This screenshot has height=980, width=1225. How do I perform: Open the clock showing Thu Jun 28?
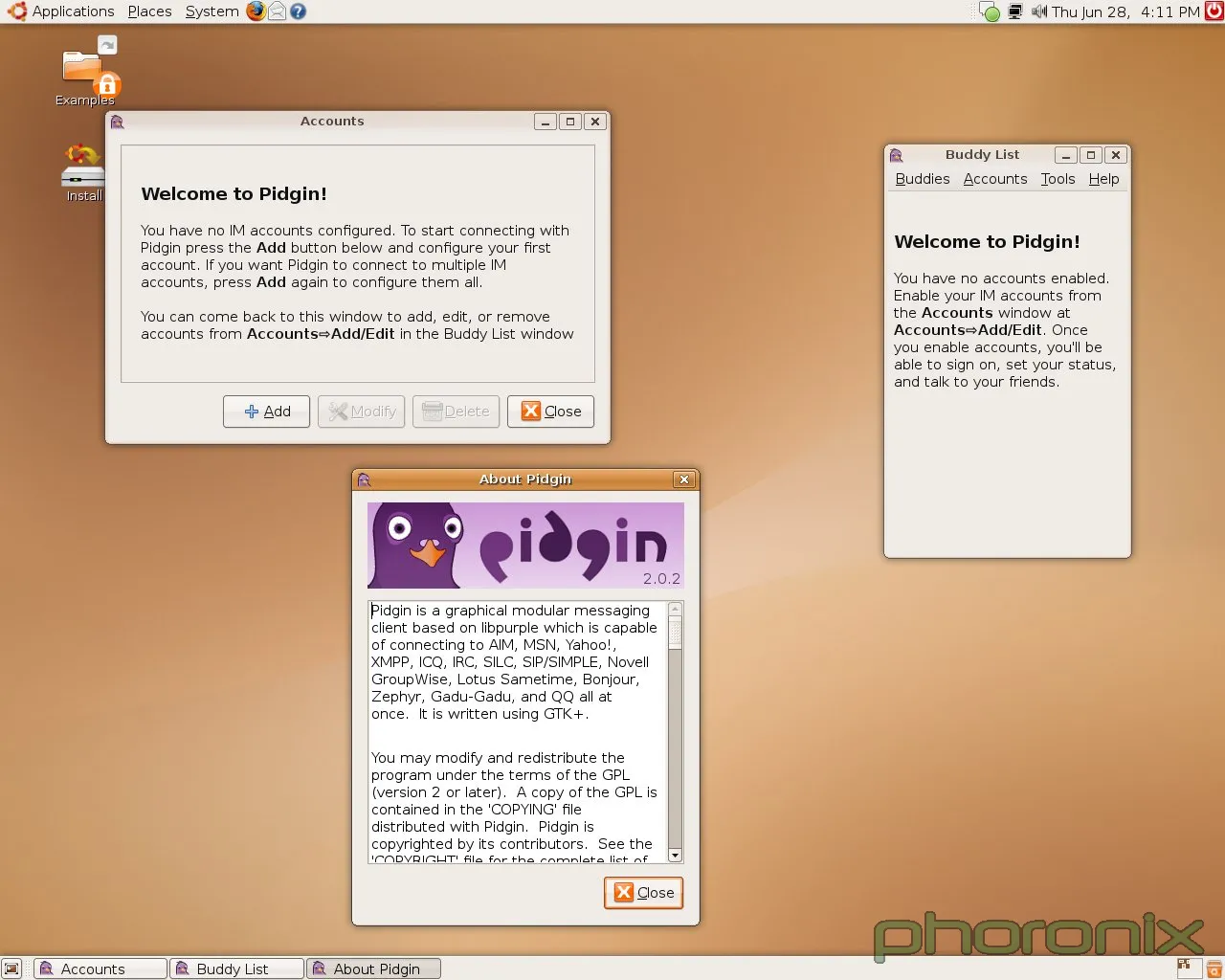(x=1125, y=11)
